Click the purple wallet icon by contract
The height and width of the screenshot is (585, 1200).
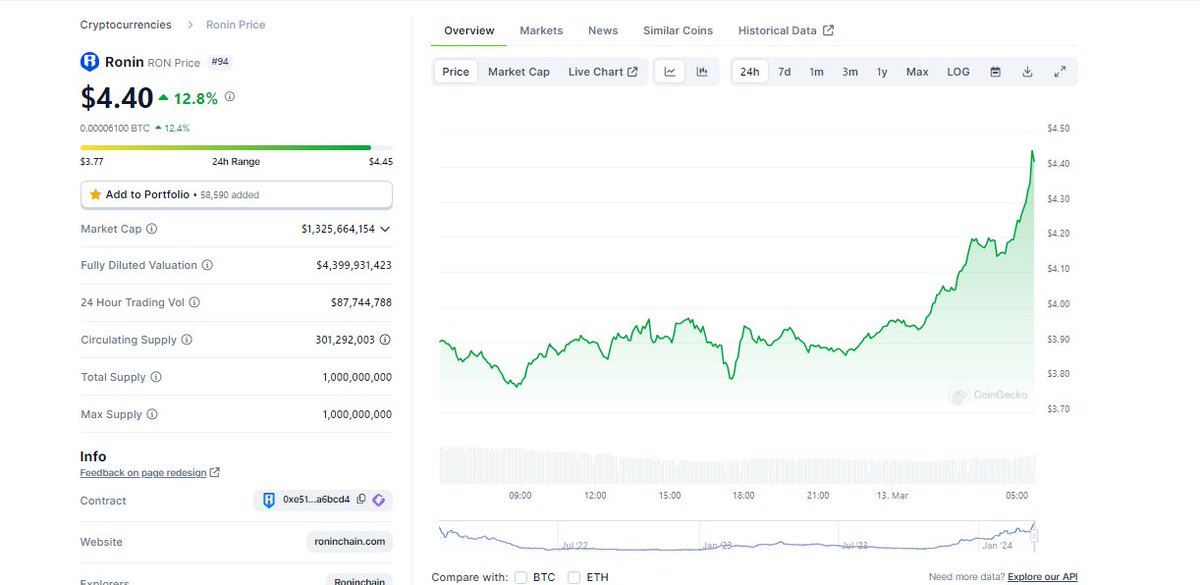(x=379, y=499)
